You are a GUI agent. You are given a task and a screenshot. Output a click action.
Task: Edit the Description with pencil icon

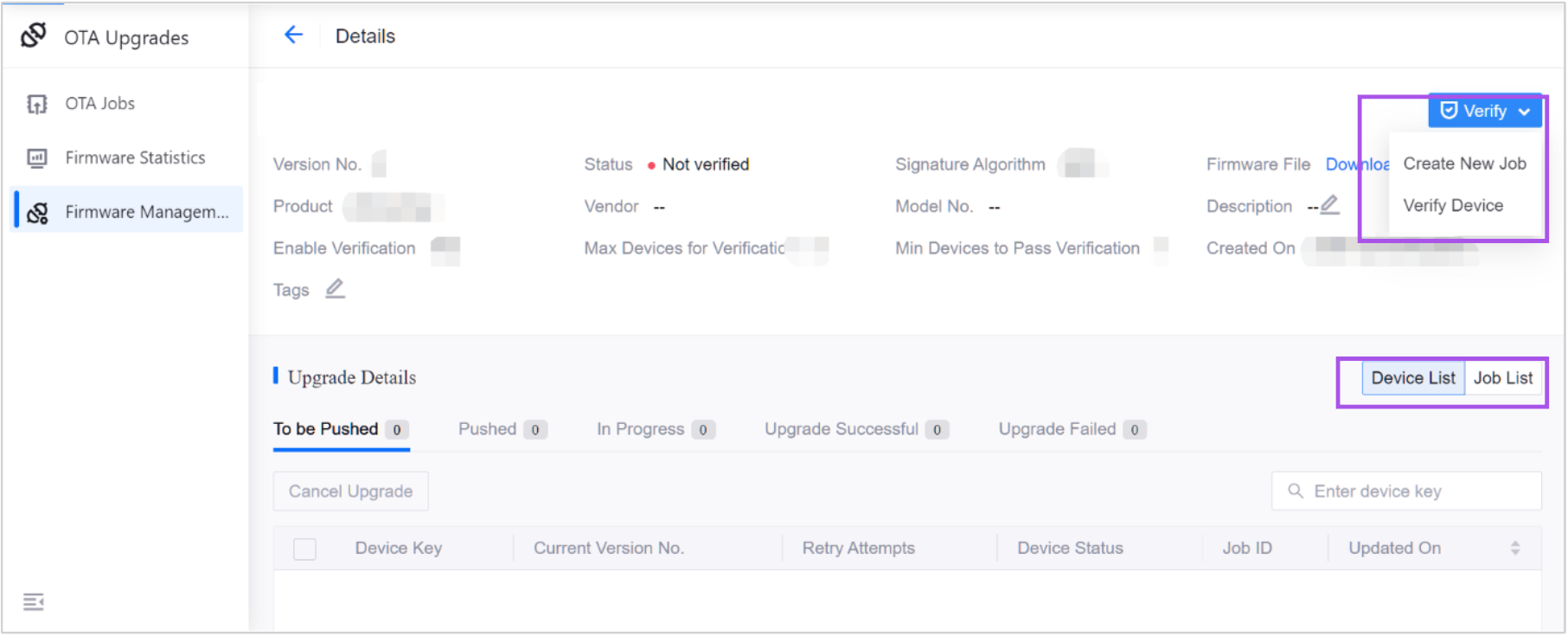1330,205
